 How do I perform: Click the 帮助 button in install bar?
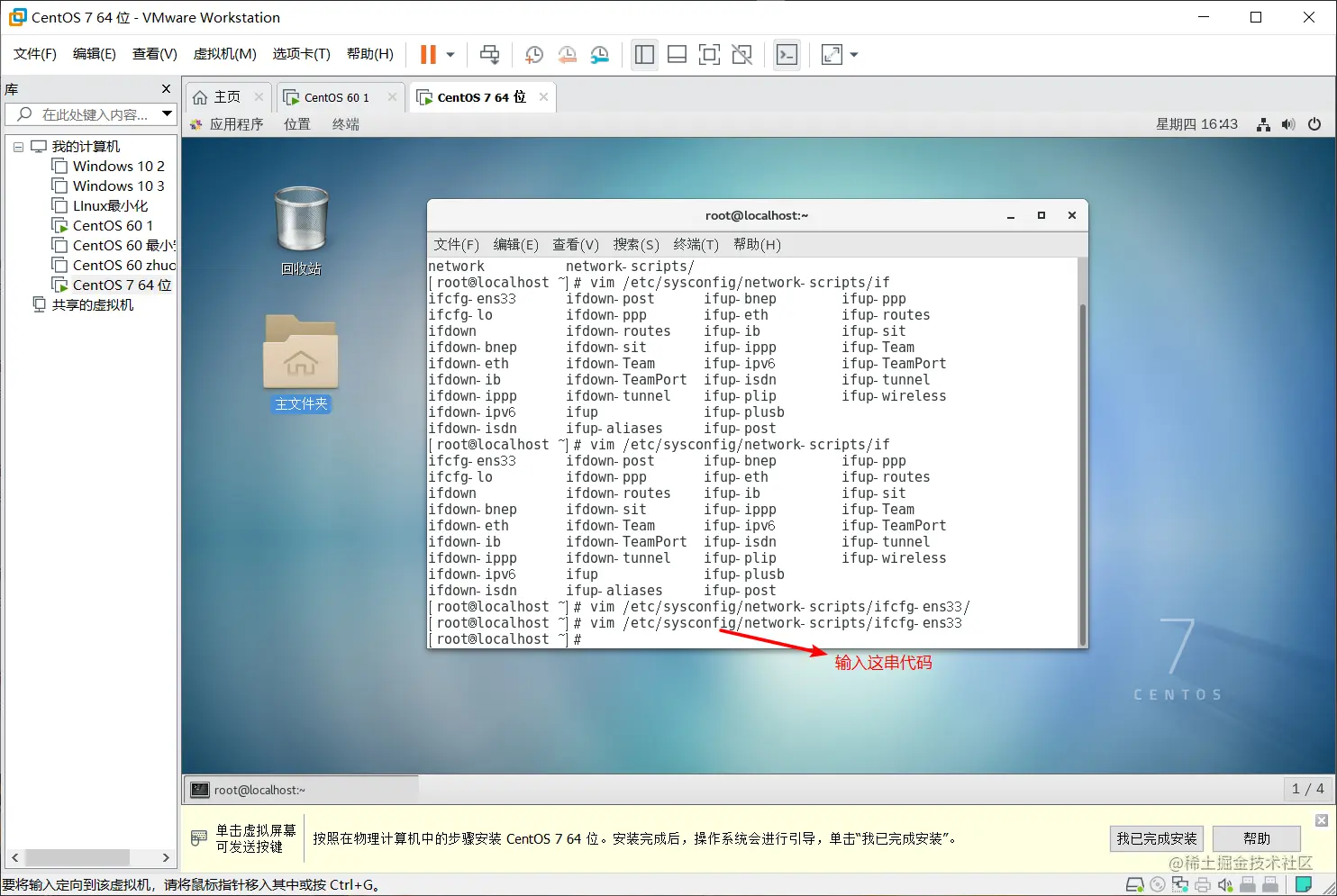(1257, 838)
